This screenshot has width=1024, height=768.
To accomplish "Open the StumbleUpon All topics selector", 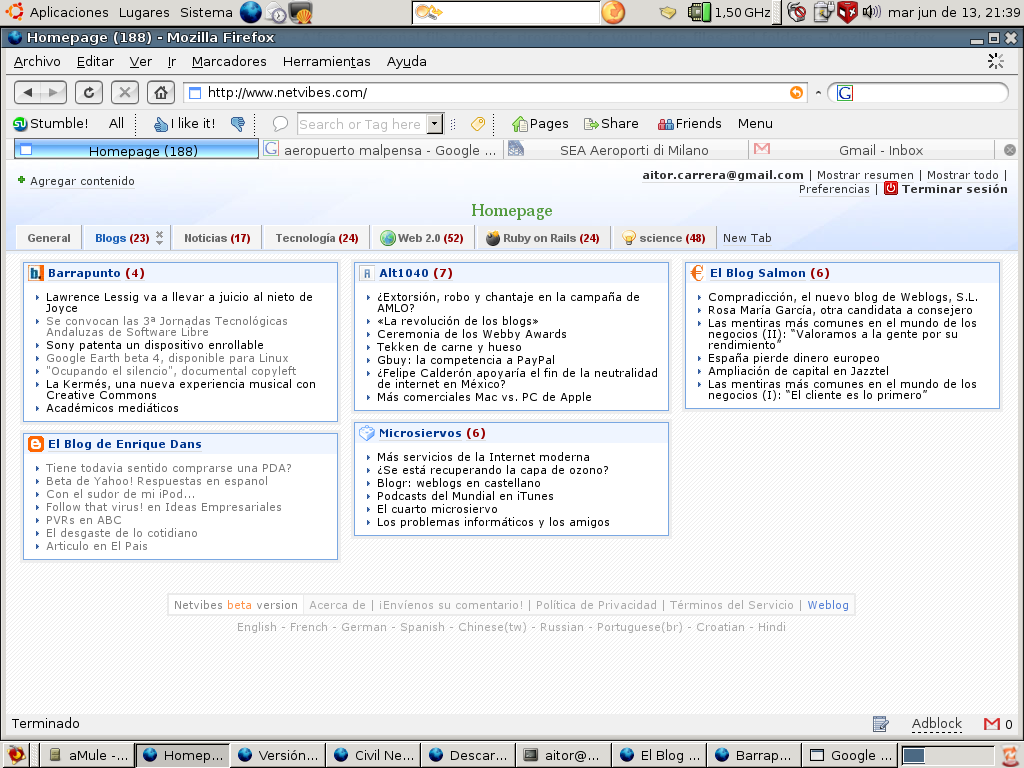I will (116, 123).
